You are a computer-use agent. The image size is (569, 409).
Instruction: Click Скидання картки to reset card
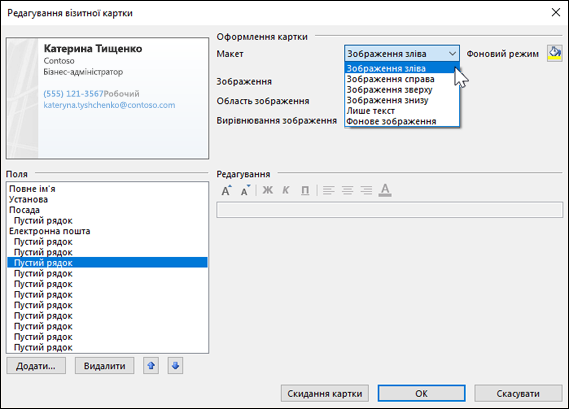(x=325, y=394)
